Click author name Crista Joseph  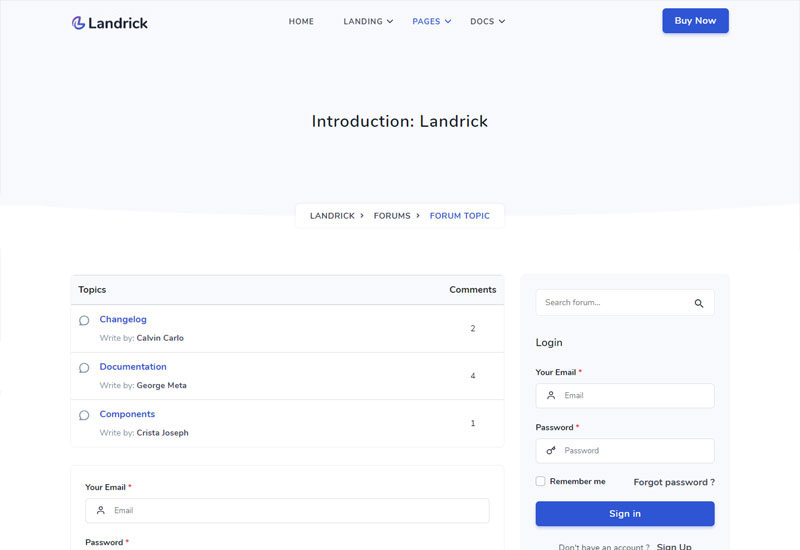(163, 433)
